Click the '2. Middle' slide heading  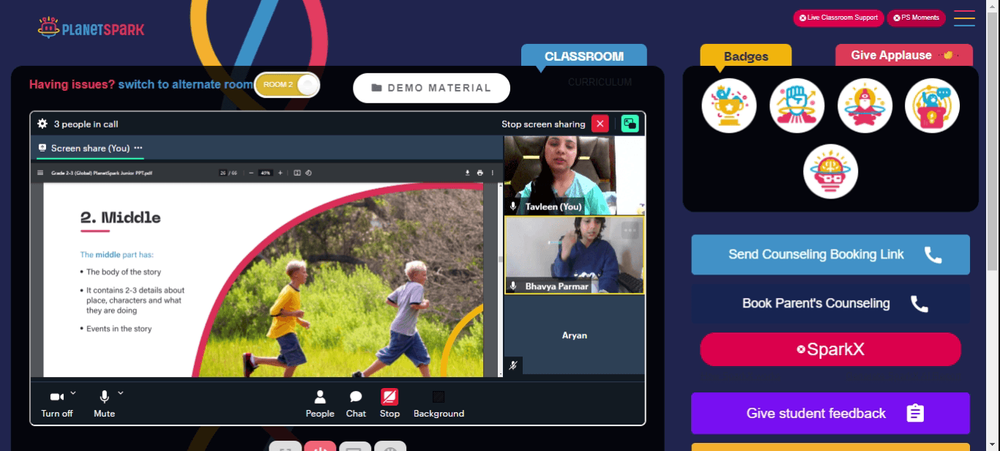pos(120,218)
